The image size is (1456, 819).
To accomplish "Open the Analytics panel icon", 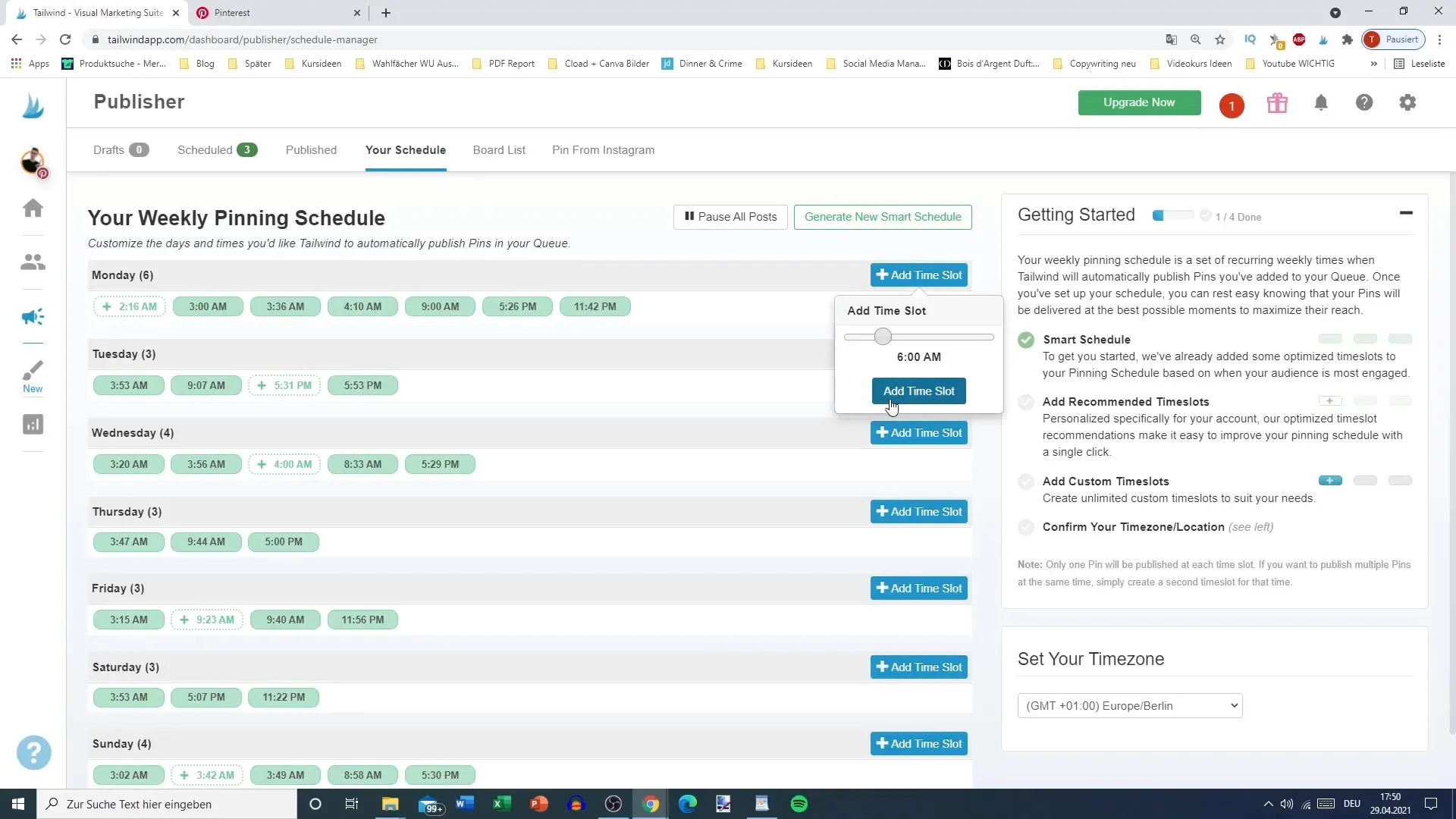I will (33, 424).
